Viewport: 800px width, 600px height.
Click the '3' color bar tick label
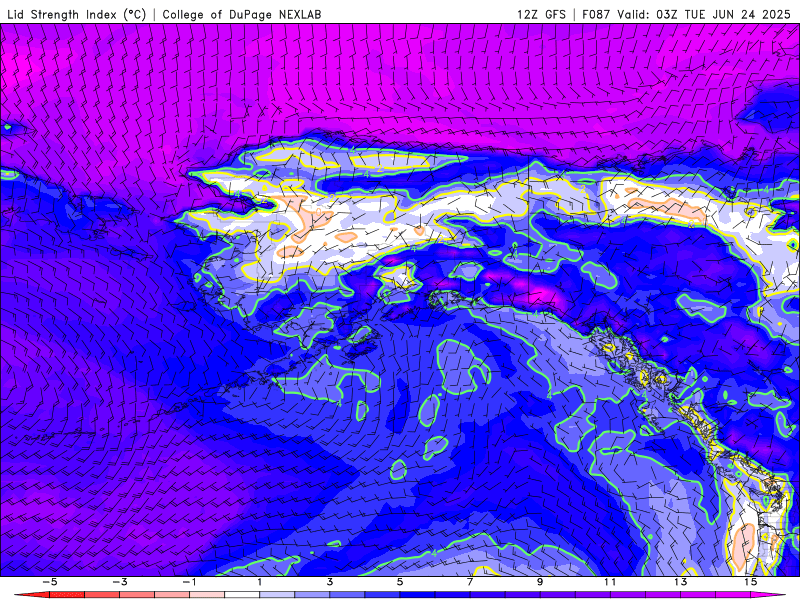[330, 582]
